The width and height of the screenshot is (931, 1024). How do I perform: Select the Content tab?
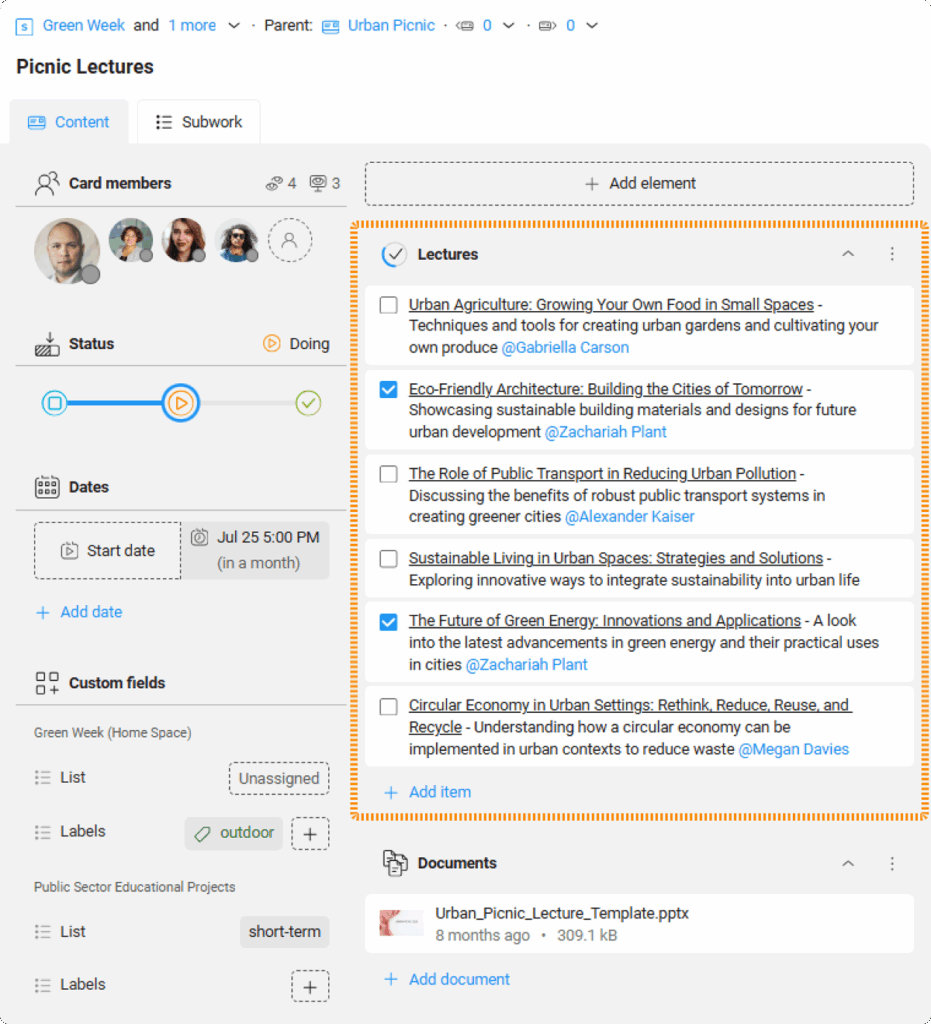(69, 122)
